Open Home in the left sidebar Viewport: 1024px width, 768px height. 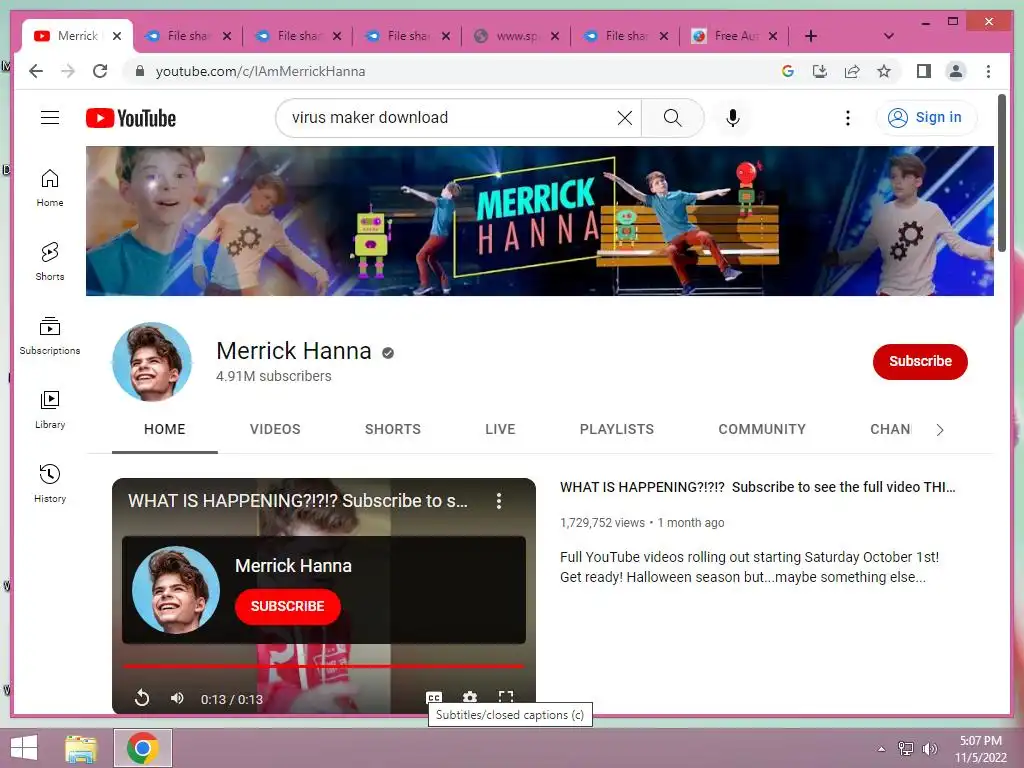point(50,188)
